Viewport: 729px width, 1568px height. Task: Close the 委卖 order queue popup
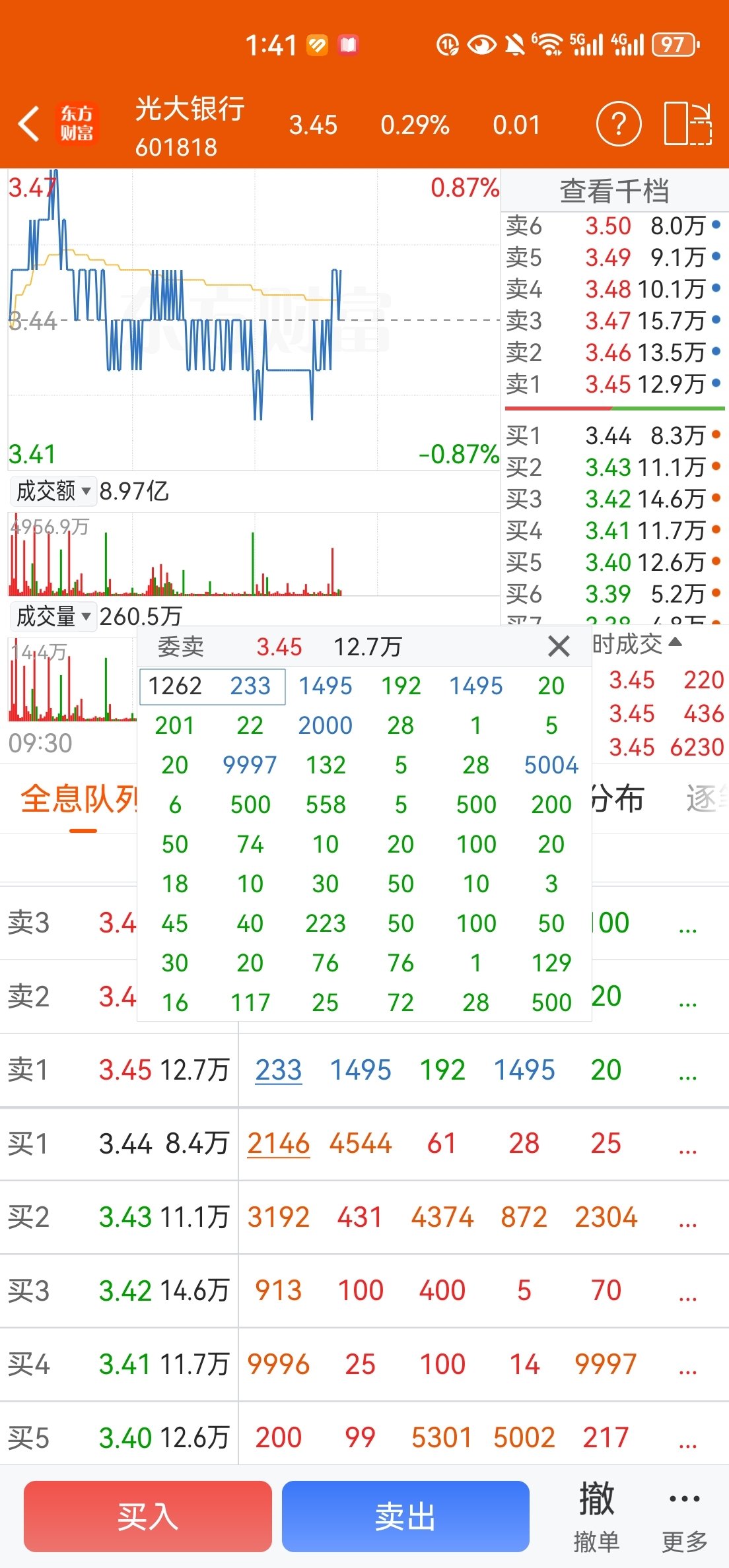coord(559,646)
